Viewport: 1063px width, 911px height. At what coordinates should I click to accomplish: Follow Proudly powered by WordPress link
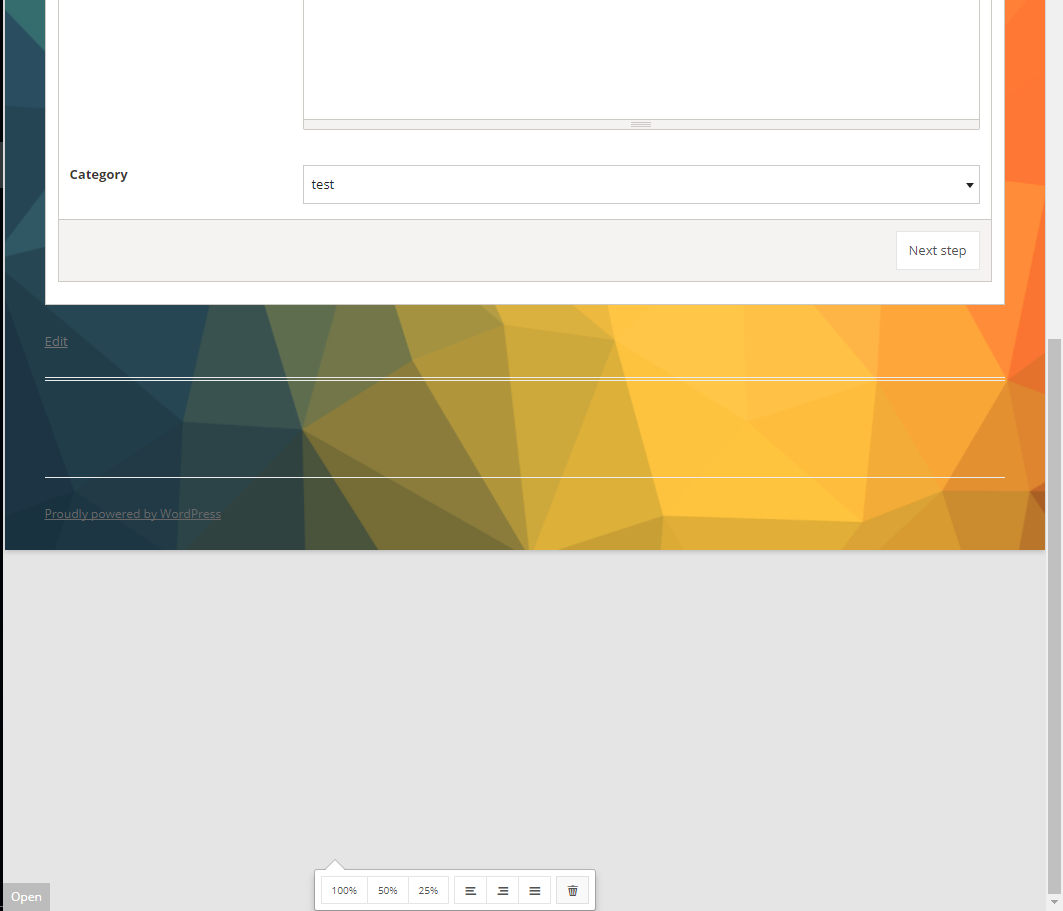click(133, 514)
